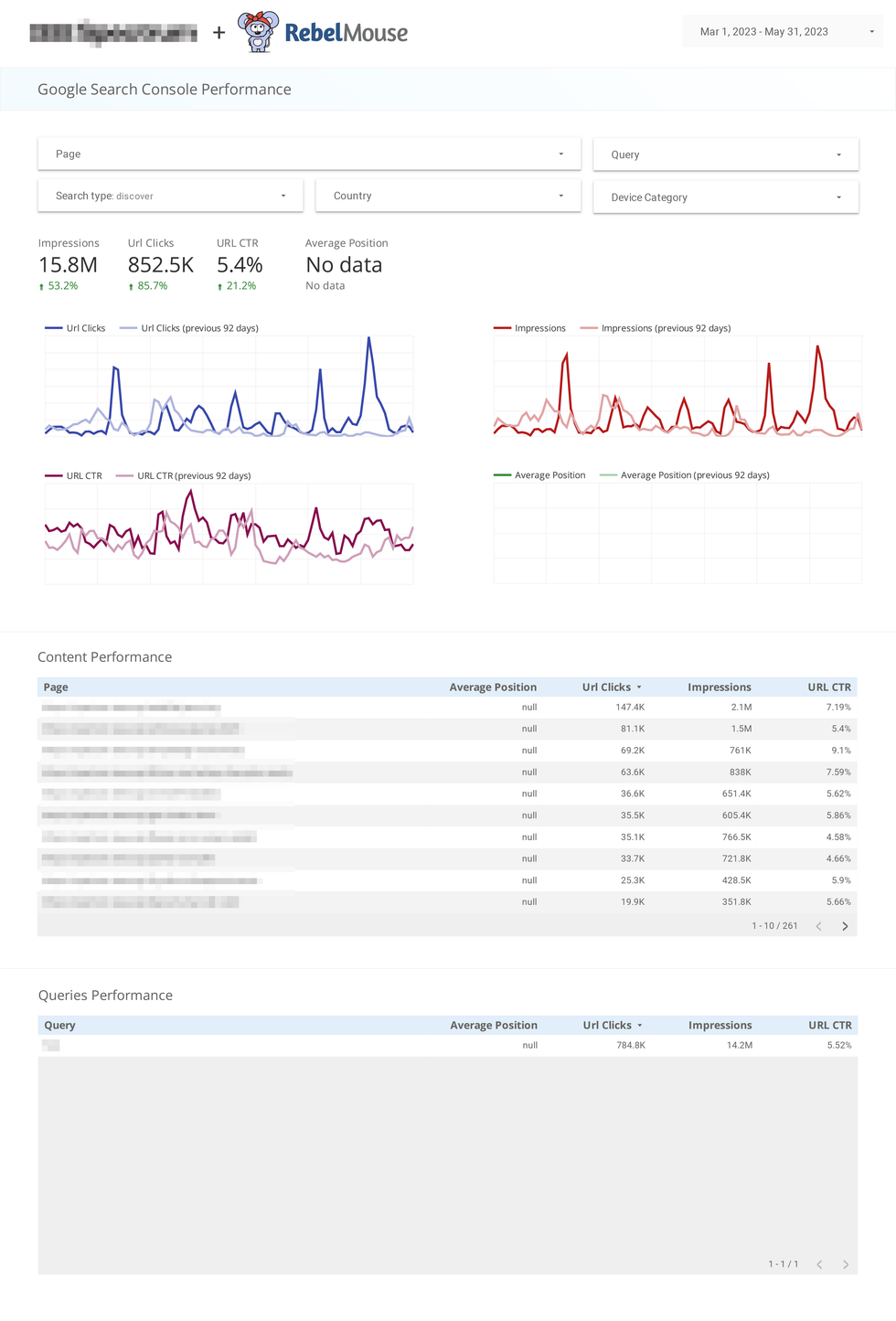Image resolution: width=896 pixels, height=1321 pixels.
Task: Open the Query filter dropdown
Action: 724,154
